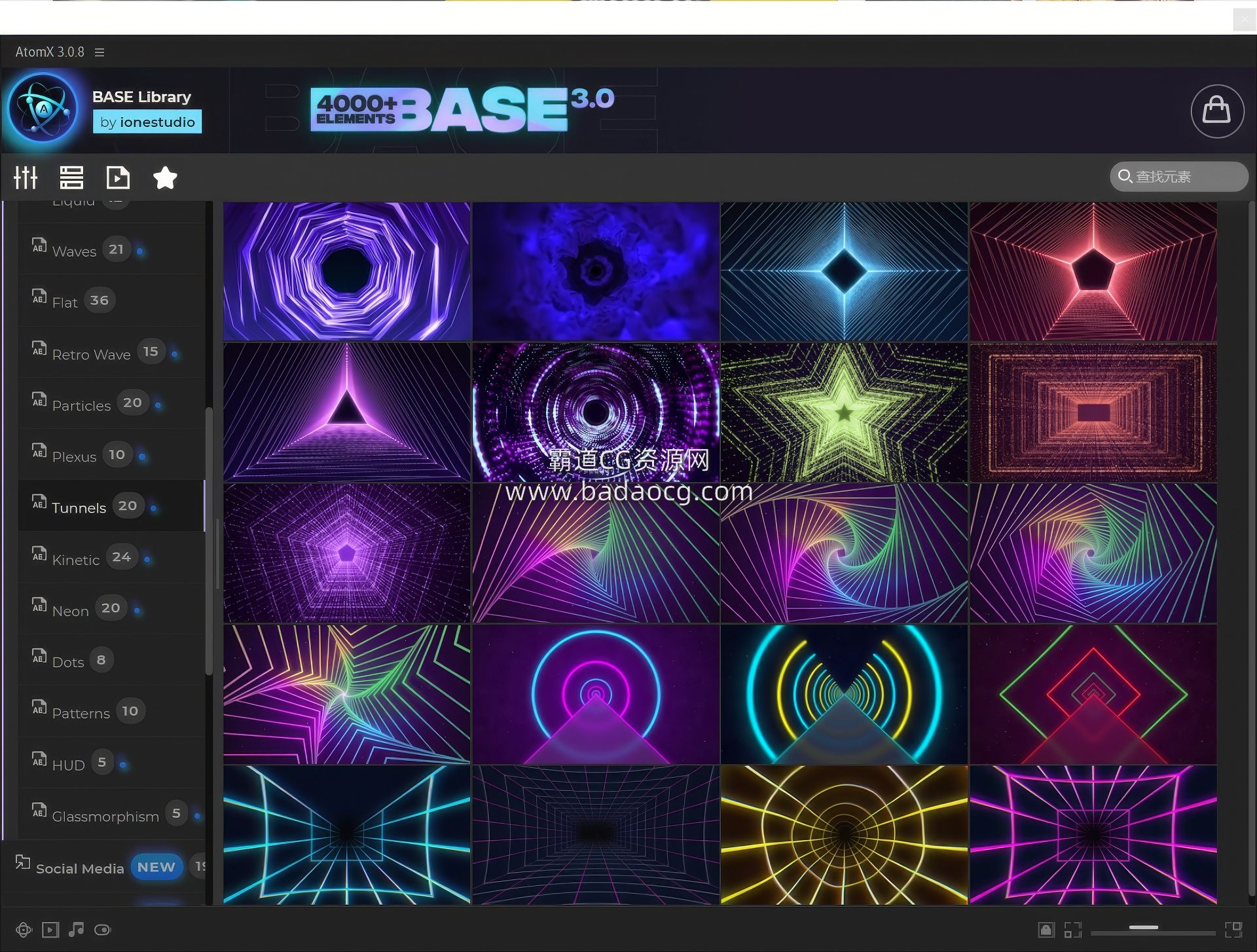1257x952 pixels.
Task: Select the Patterns category
Action: tap(111, 711)
